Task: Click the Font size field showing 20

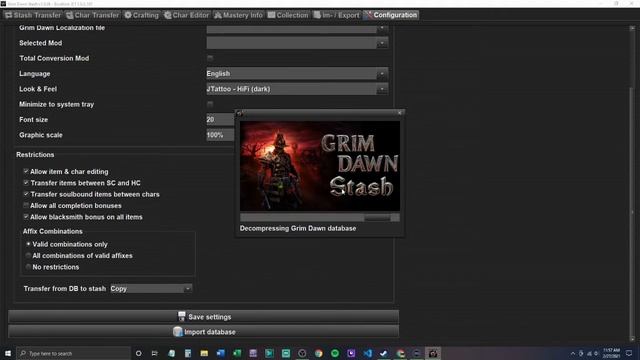Action: click(220, 120)
